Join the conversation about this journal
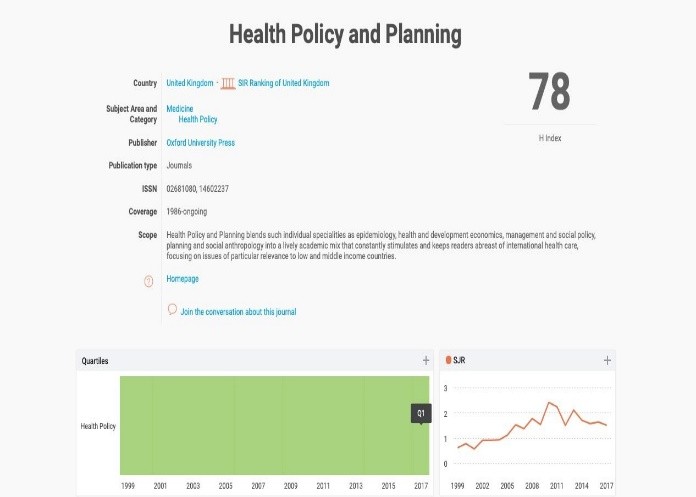 click(x=238, y=312)
